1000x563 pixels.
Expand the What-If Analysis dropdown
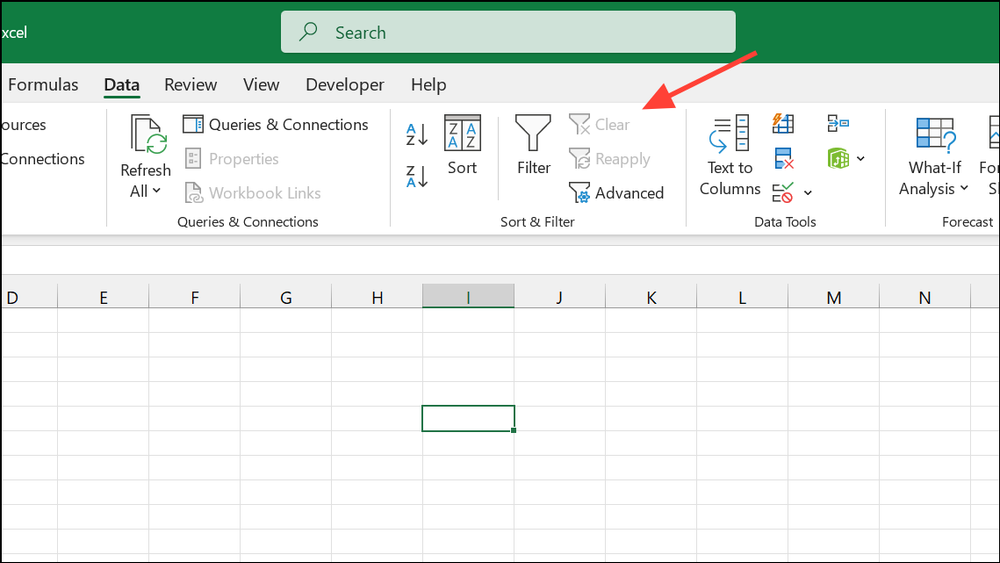click(964, 188)
